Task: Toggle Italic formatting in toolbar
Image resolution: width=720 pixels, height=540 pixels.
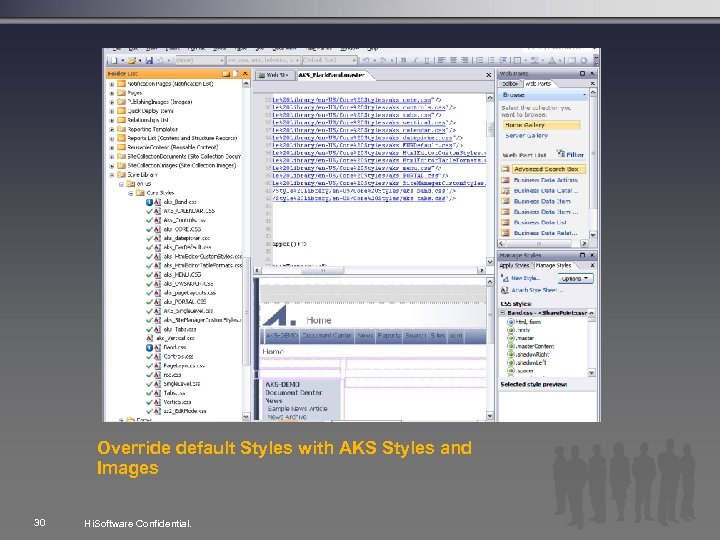Action: pos(415,60)
